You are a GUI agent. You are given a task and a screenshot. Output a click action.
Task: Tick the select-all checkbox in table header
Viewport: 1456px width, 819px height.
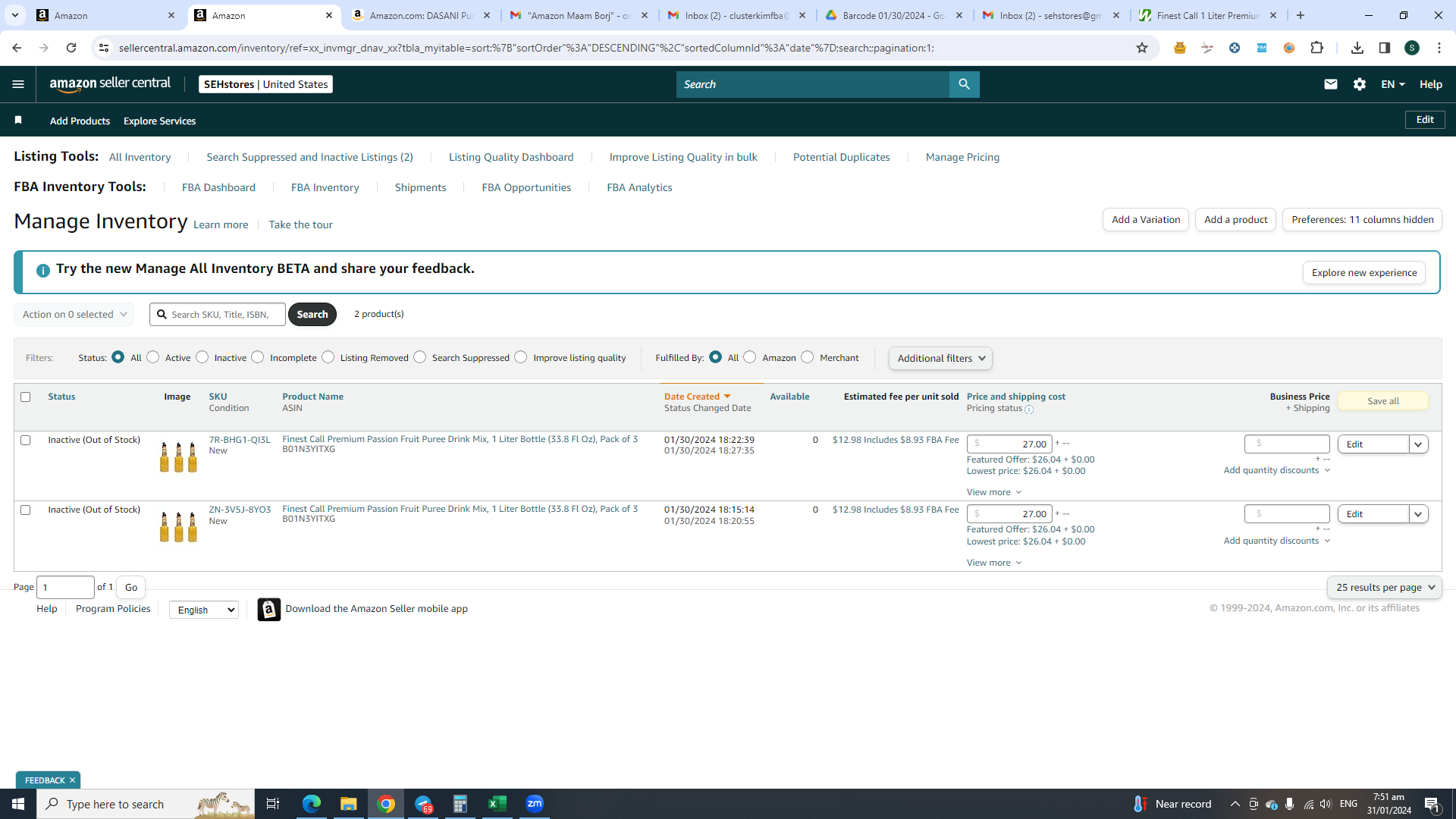(x=26, y=397)
